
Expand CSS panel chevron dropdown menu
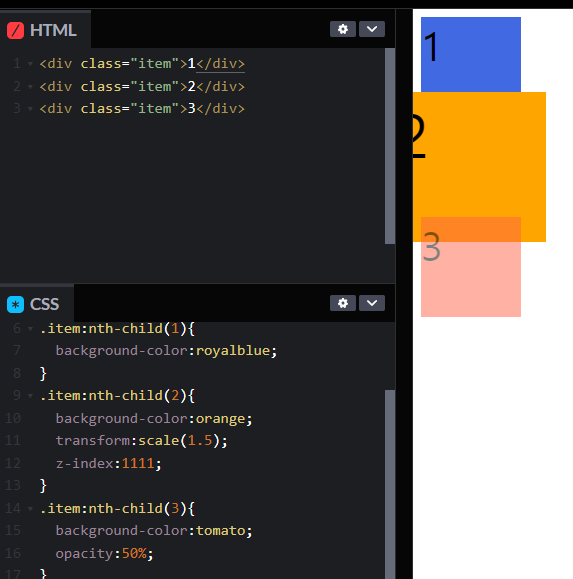[x=372, y=303]
